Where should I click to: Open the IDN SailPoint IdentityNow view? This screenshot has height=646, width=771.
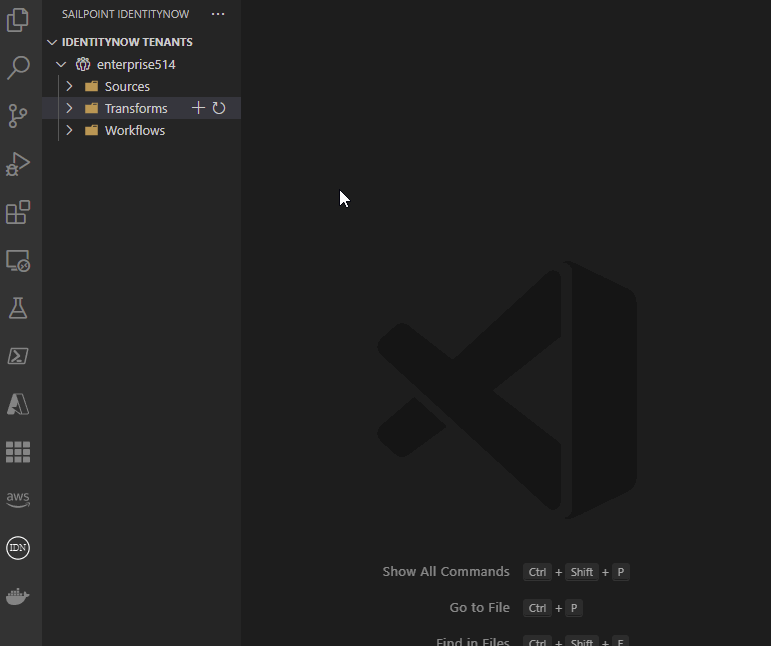click(18, 548)
